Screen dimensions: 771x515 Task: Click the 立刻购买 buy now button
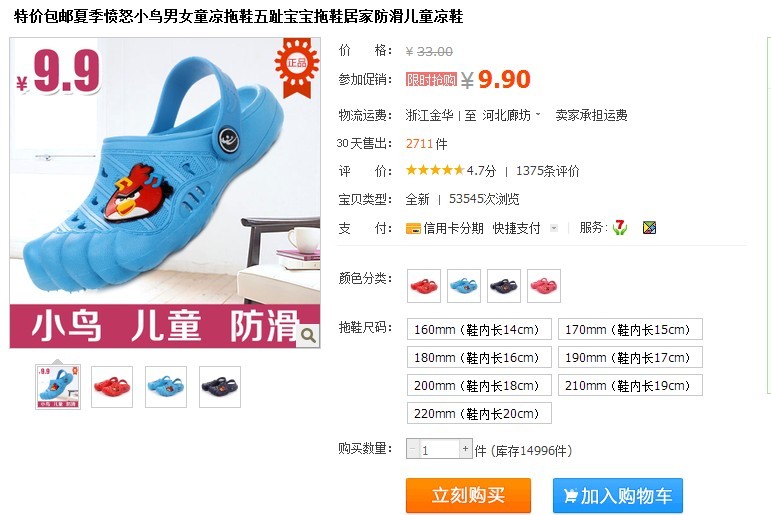tap(468, 495)
